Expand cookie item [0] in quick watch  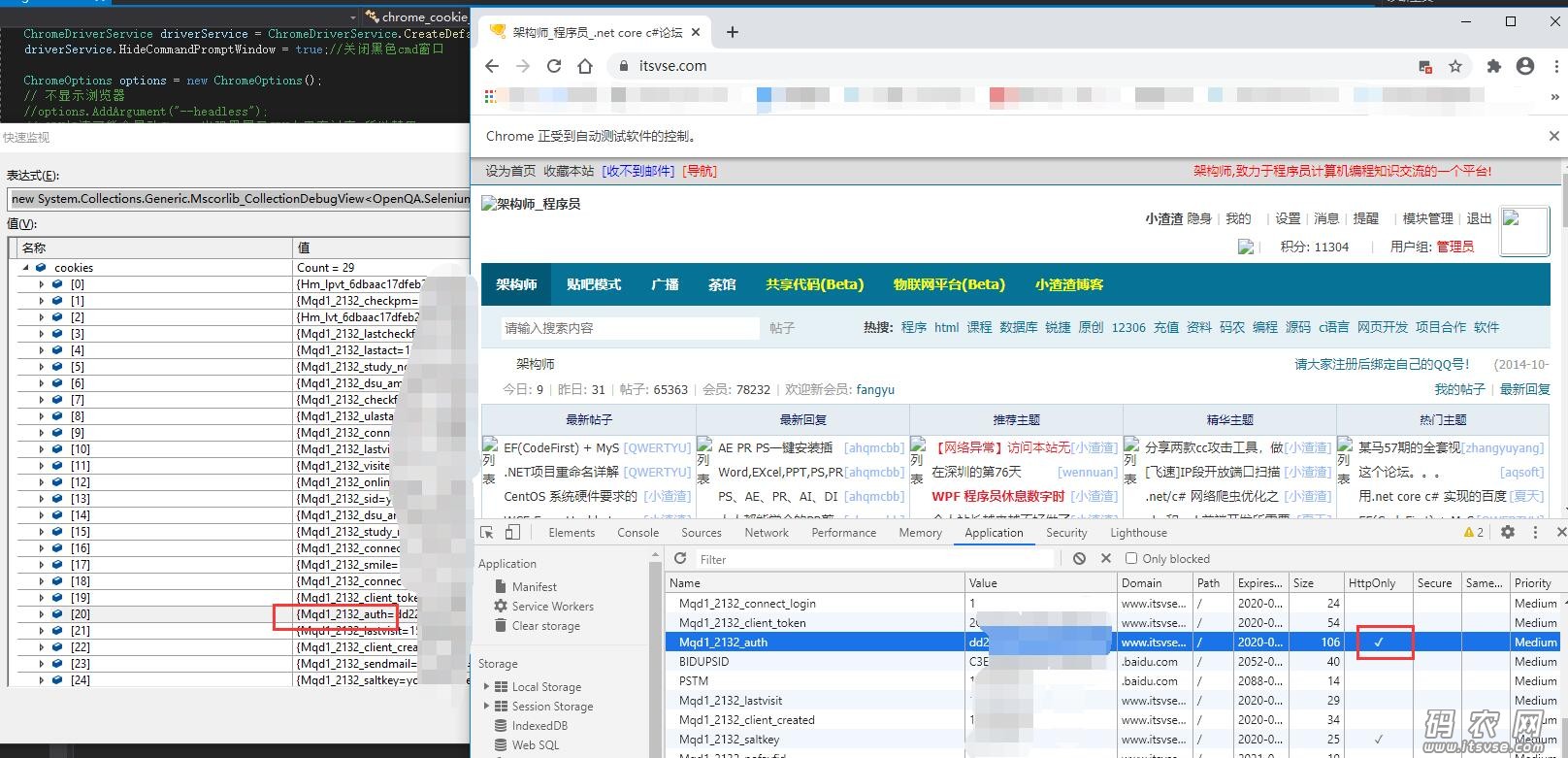[42, 284]
